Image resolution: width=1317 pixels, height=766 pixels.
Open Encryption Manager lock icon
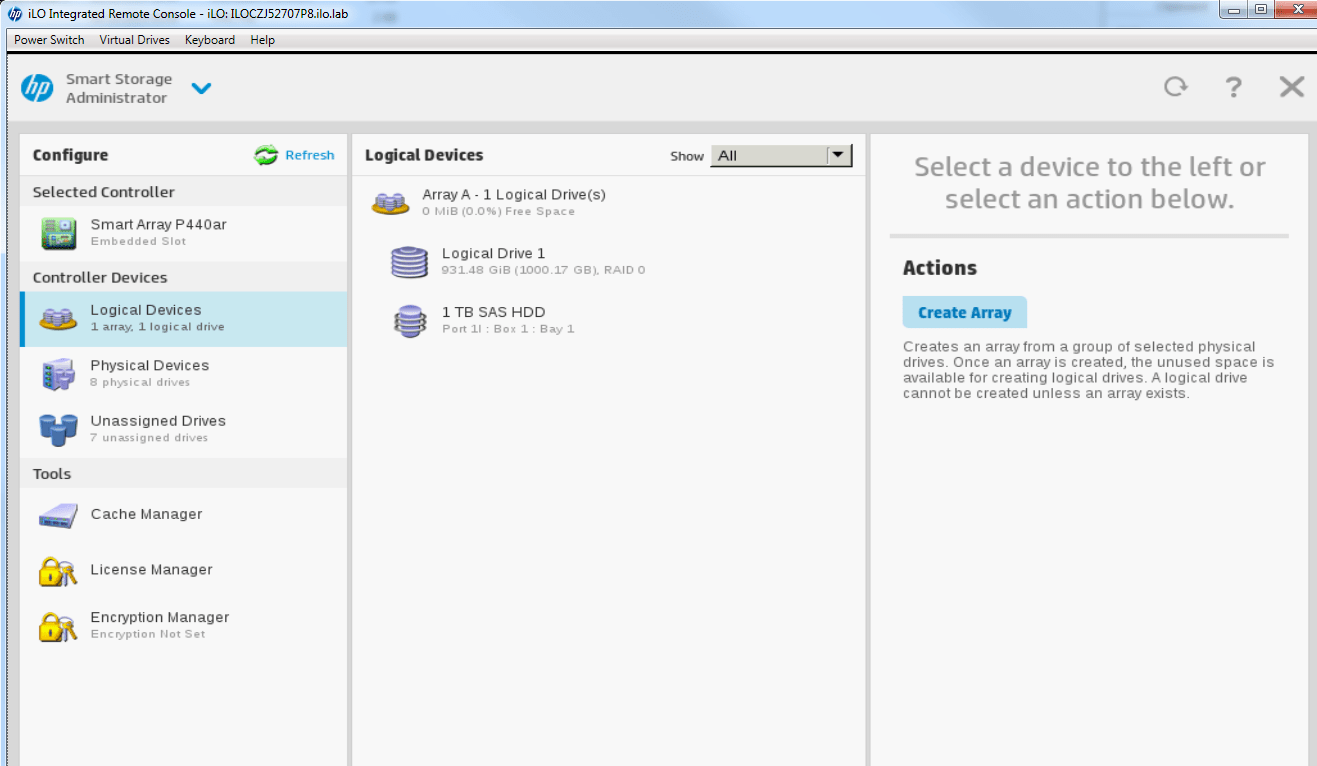[x=58, y=626]
